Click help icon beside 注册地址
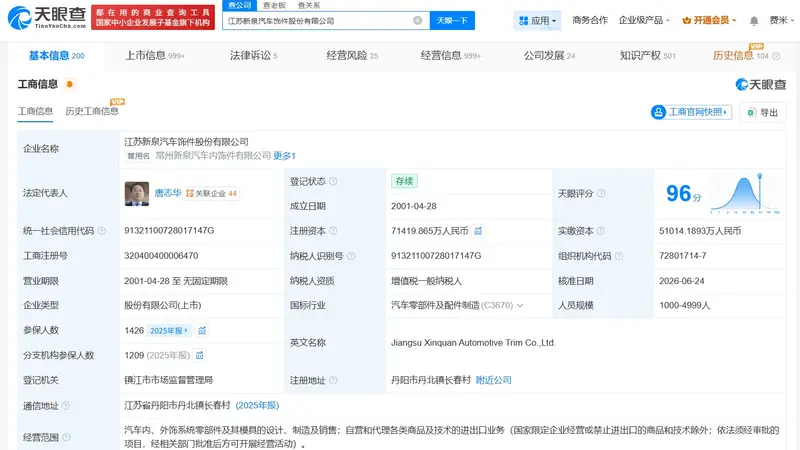Image resolution: width=800 pixels, height=450 pixels. [333, 380]
